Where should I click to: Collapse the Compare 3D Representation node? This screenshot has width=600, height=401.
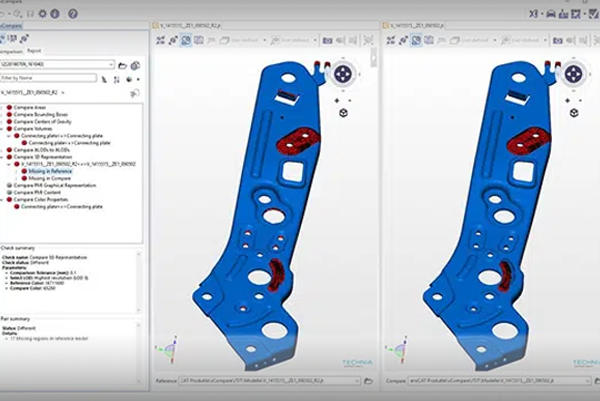[x=5, y=157]
